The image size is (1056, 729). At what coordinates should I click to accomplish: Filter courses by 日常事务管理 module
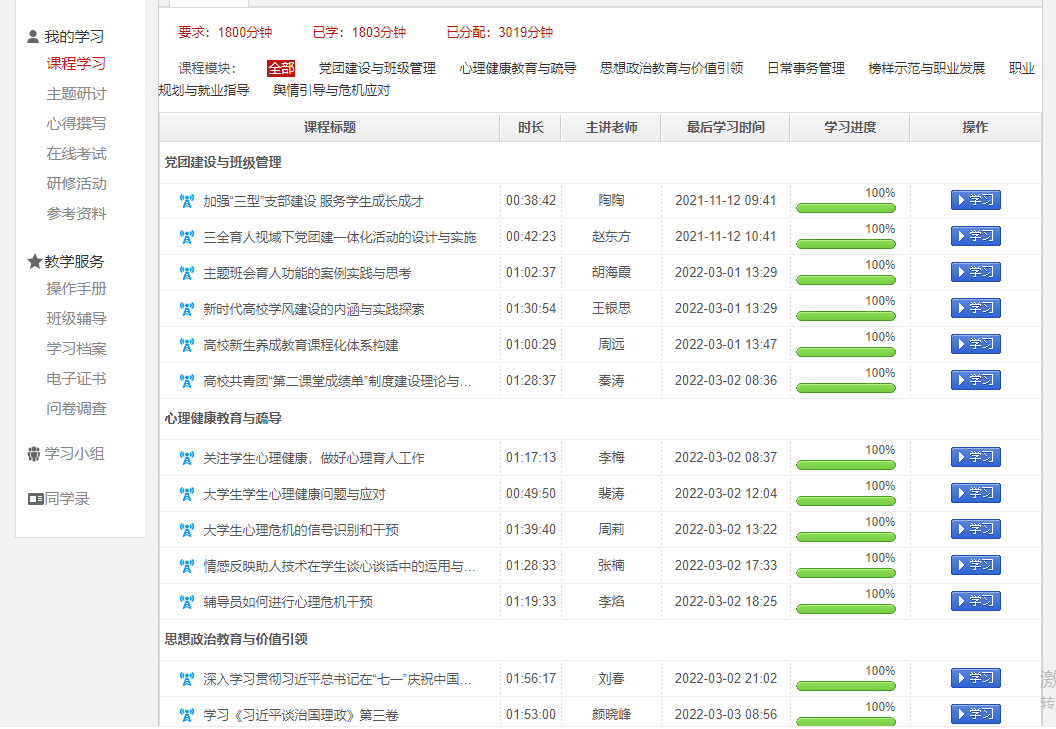pos(805,68)
